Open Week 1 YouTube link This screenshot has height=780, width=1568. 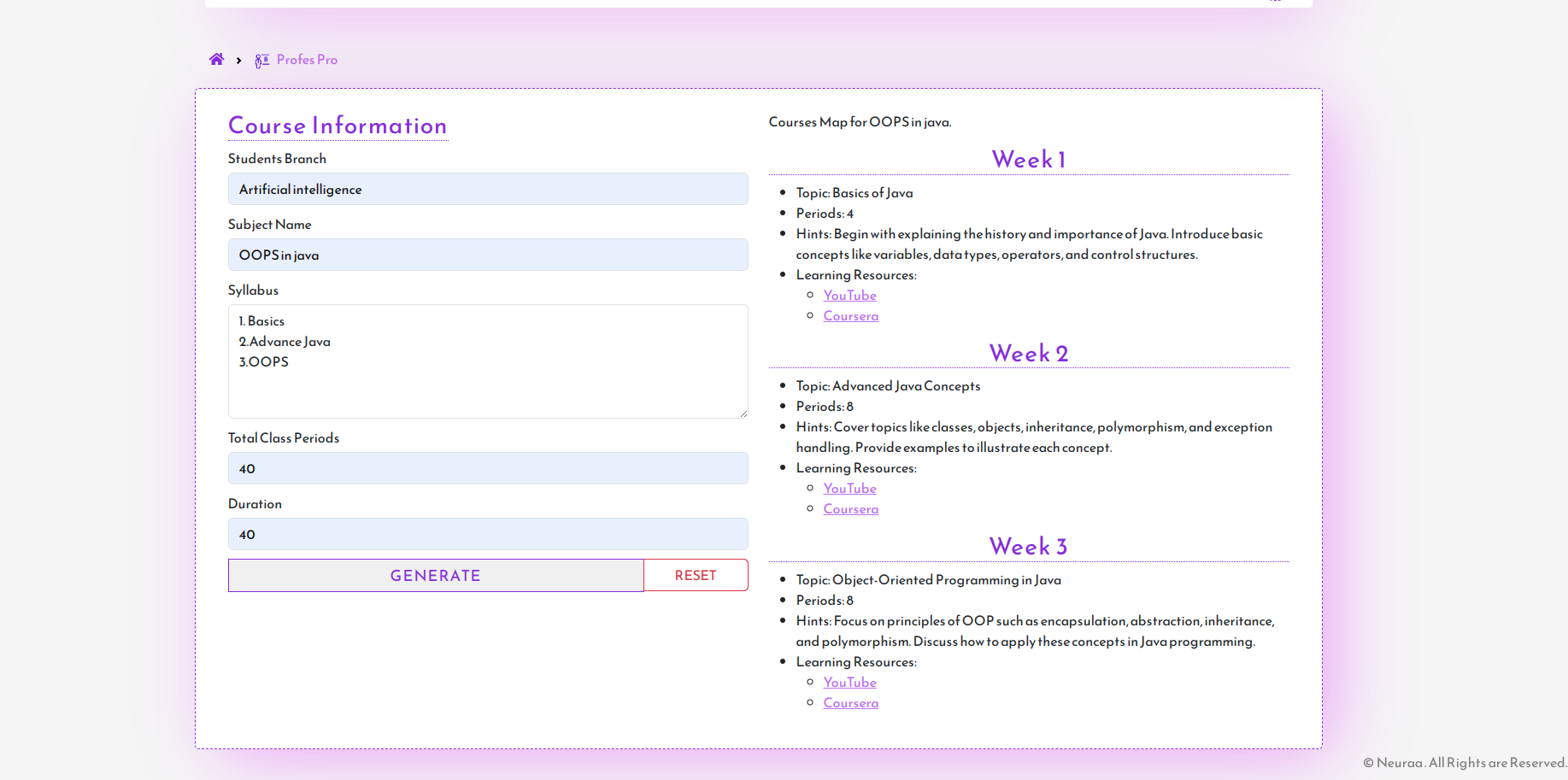[850, 296]
